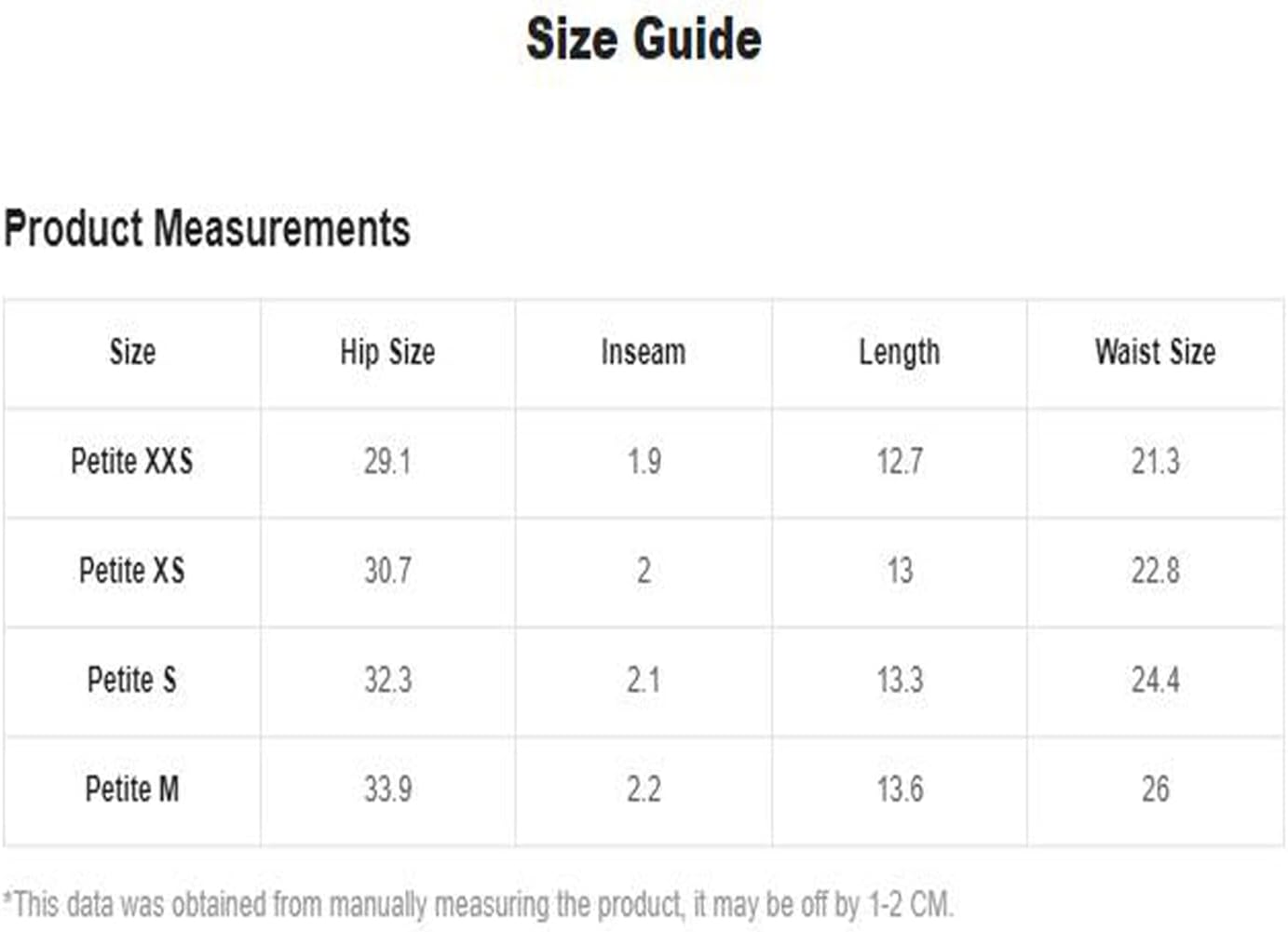The width and height of the screenshot is (1288, 932).
Task: Select the Product Measurements heading
Action: click(207, 229)
